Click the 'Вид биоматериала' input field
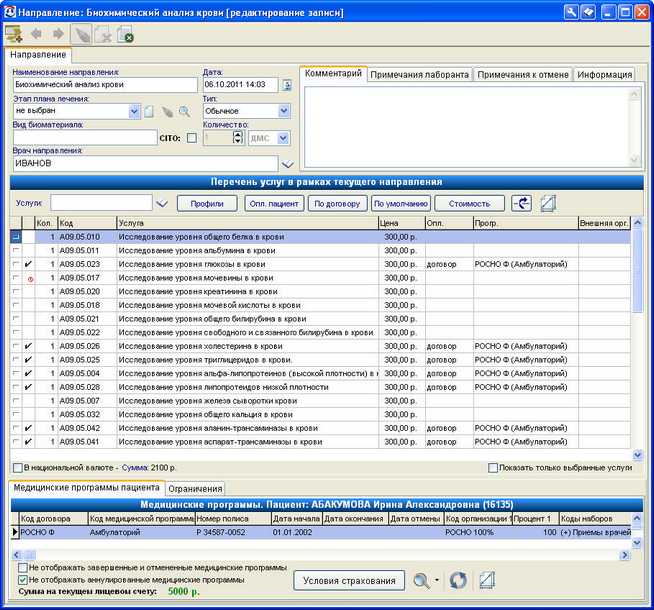 [x=85, y=138]
